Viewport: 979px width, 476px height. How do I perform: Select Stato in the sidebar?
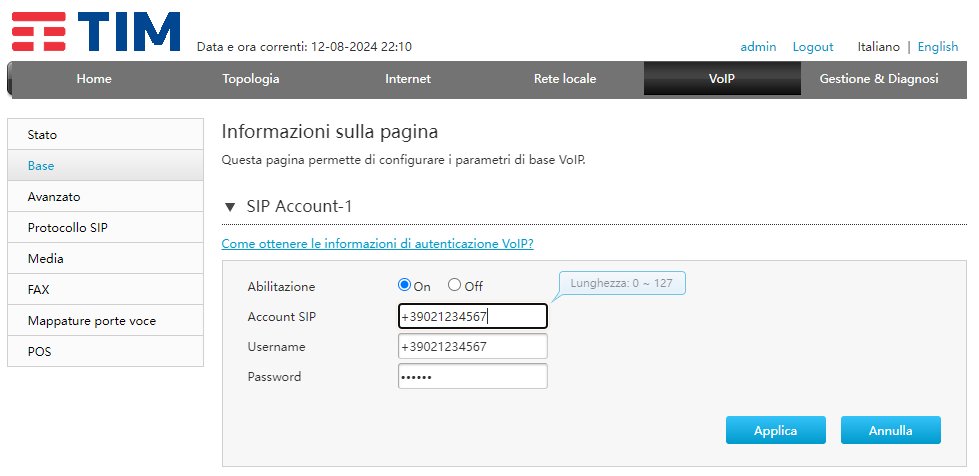click(106, 134)
